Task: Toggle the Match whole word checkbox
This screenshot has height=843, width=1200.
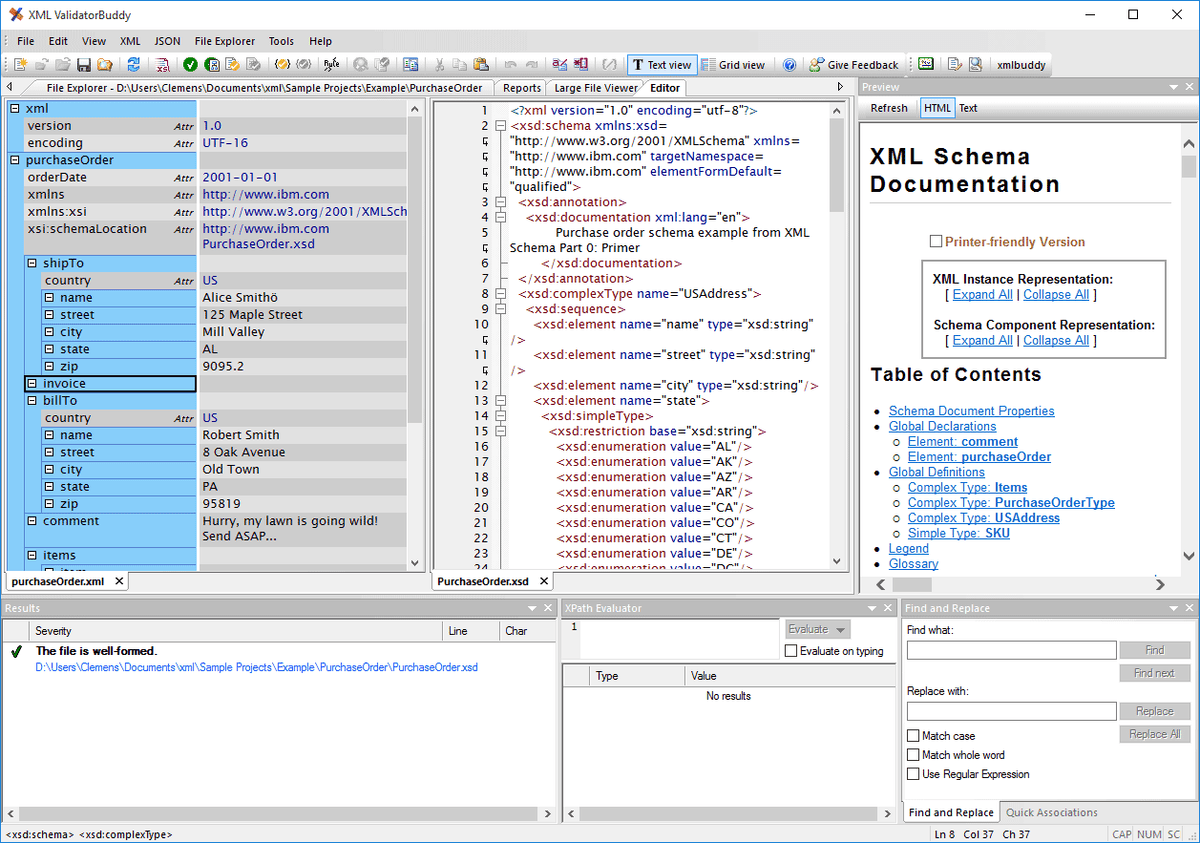Action: [x=913, y=755]
